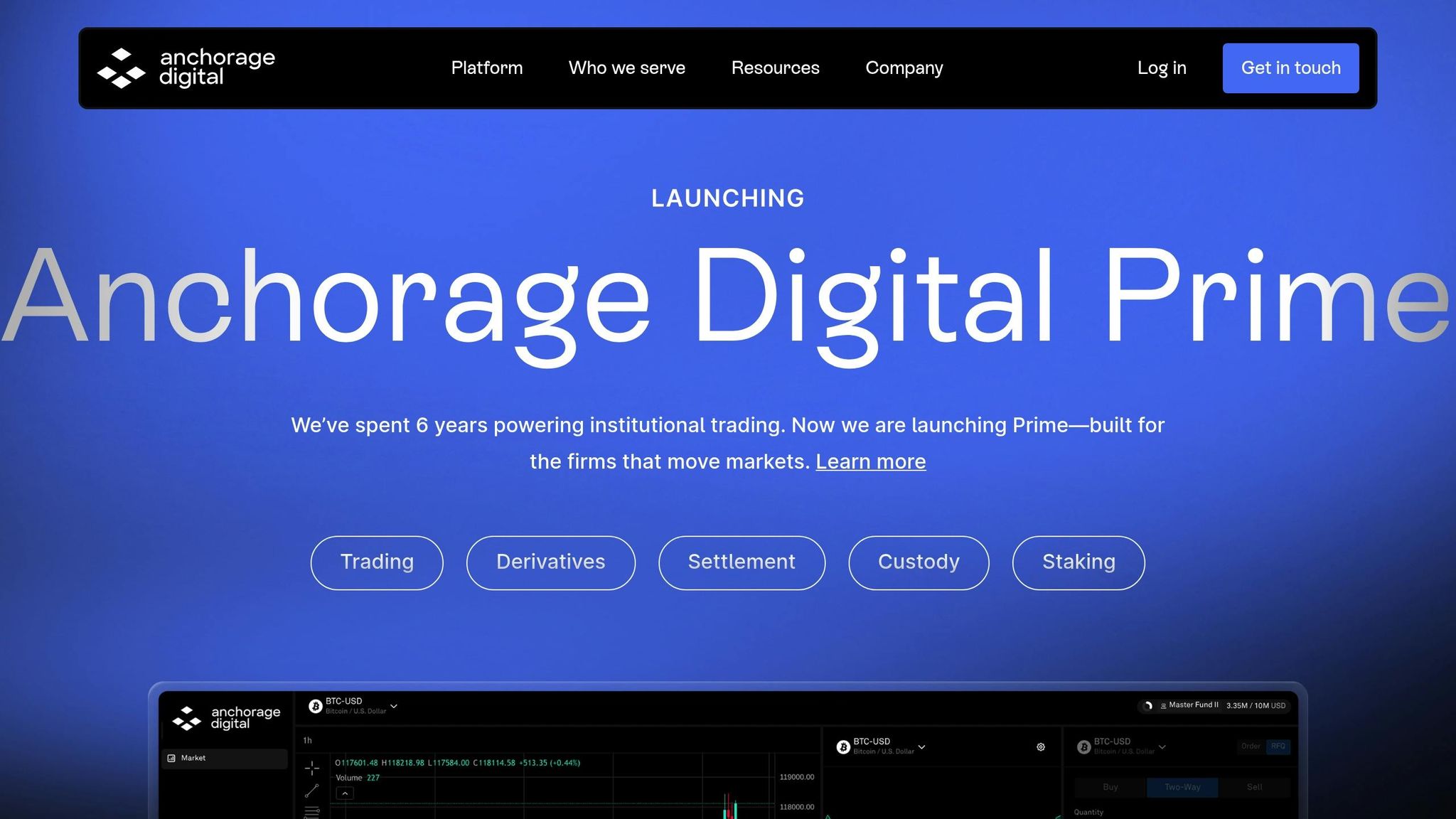Click the account icon next to Master Fund II
This screenshot has width=1456, height=819.
coord(1163,705)
